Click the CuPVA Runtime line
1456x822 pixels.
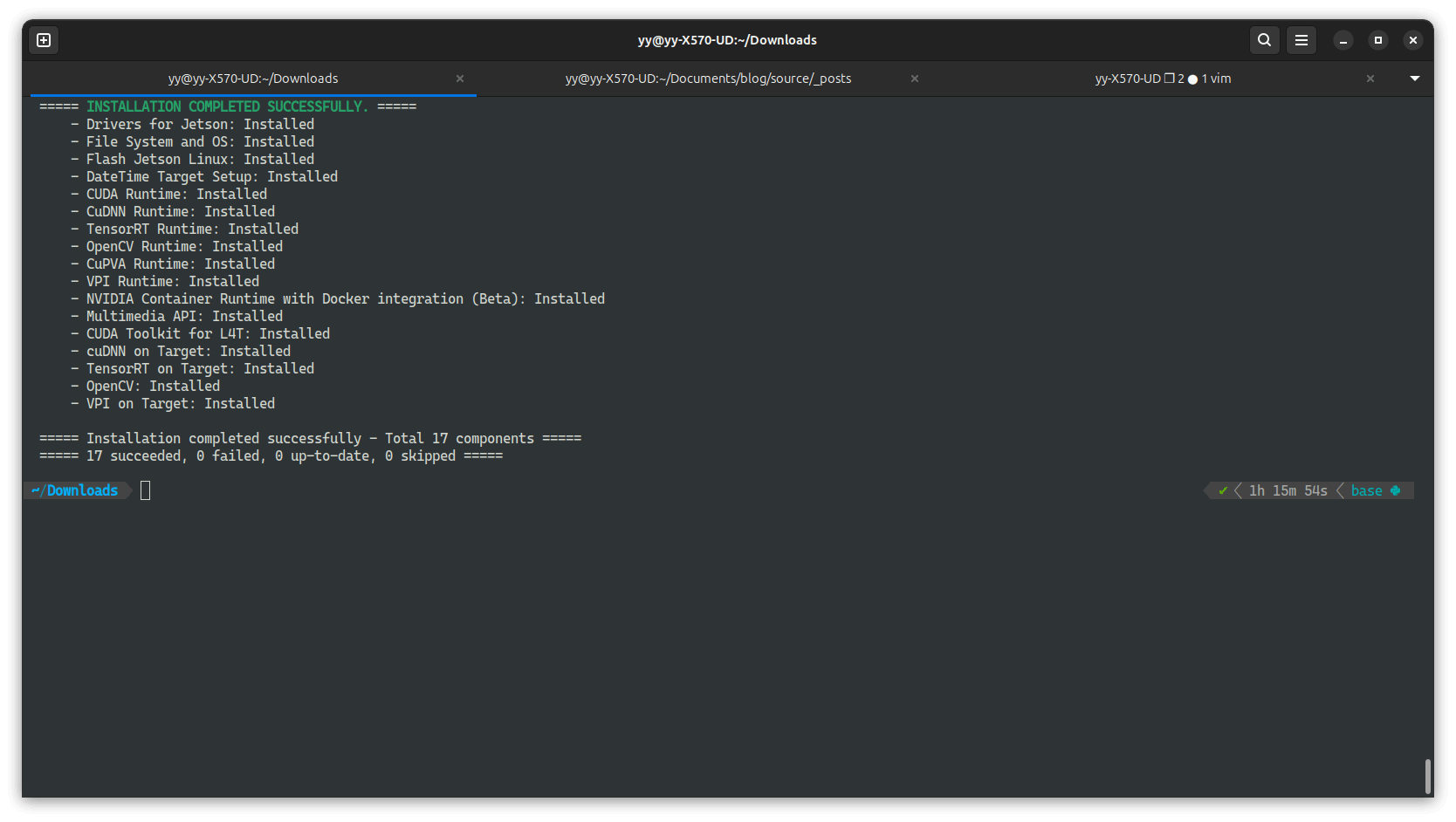click(173, 264)
